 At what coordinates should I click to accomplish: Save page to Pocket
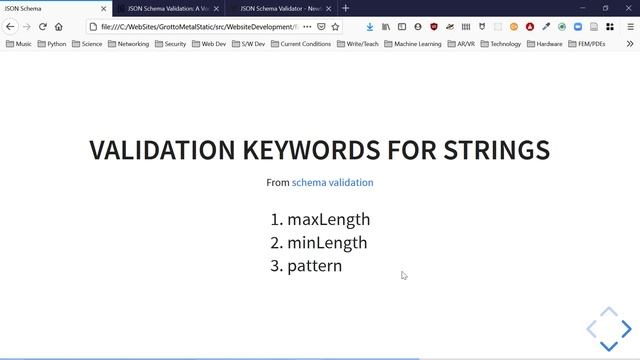point(321,27)
